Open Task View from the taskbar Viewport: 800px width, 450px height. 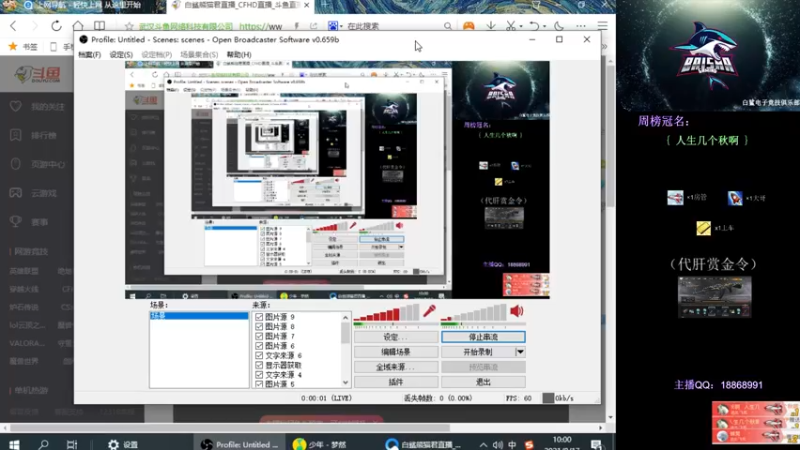[x=72, y=444]
